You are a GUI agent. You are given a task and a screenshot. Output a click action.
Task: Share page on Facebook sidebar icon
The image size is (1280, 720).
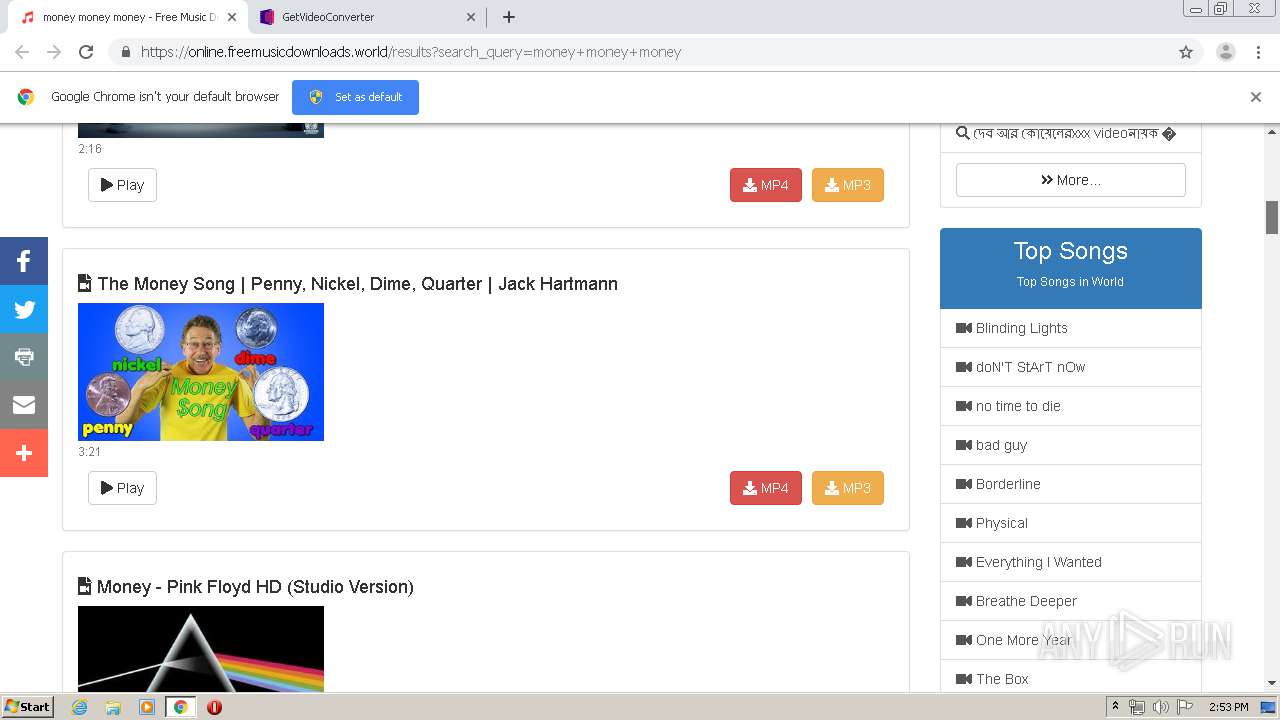pos(24,261)
